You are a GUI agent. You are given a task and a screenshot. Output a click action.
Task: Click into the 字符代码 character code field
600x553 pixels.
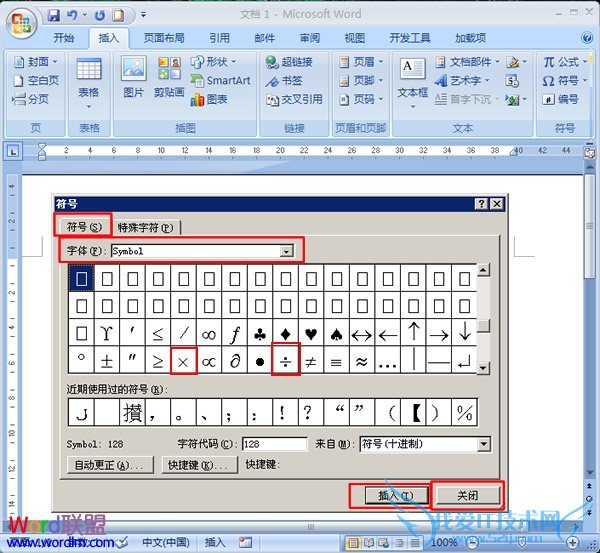click(x=274, y=444)
